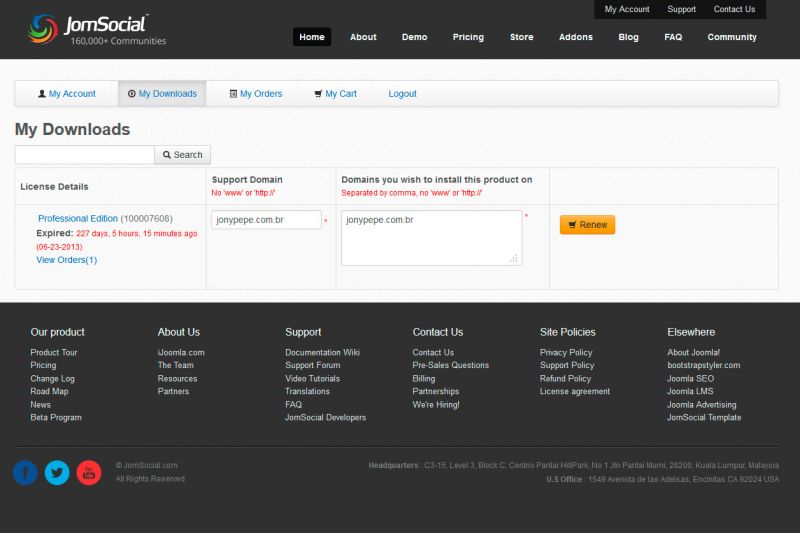The image size is (800, 533).
Task: Click My Account in top bar
Action: click(627, 9)
